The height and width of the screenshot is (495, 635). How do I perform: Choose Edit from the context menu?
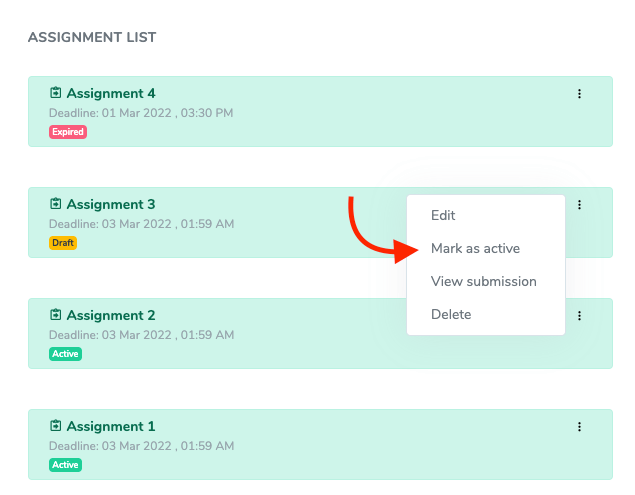(x=443, y=215)
